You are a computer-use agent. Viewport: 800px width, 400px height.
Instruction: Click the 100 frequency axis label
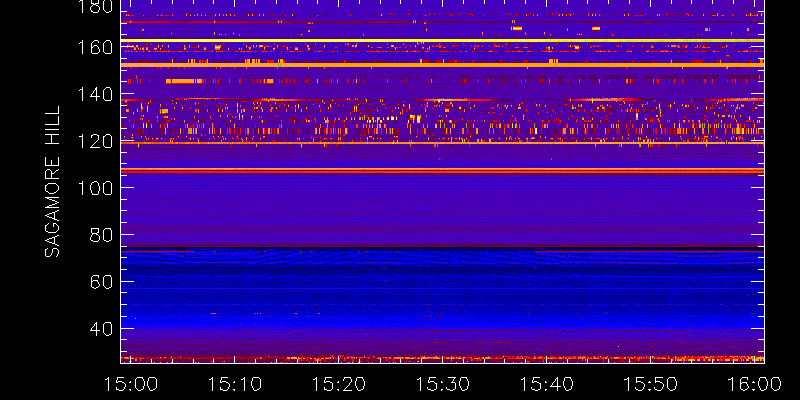pos(95,188)
